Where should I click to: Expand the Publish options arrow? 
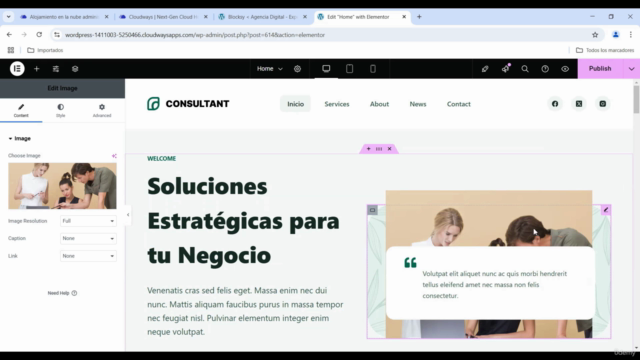631,69
